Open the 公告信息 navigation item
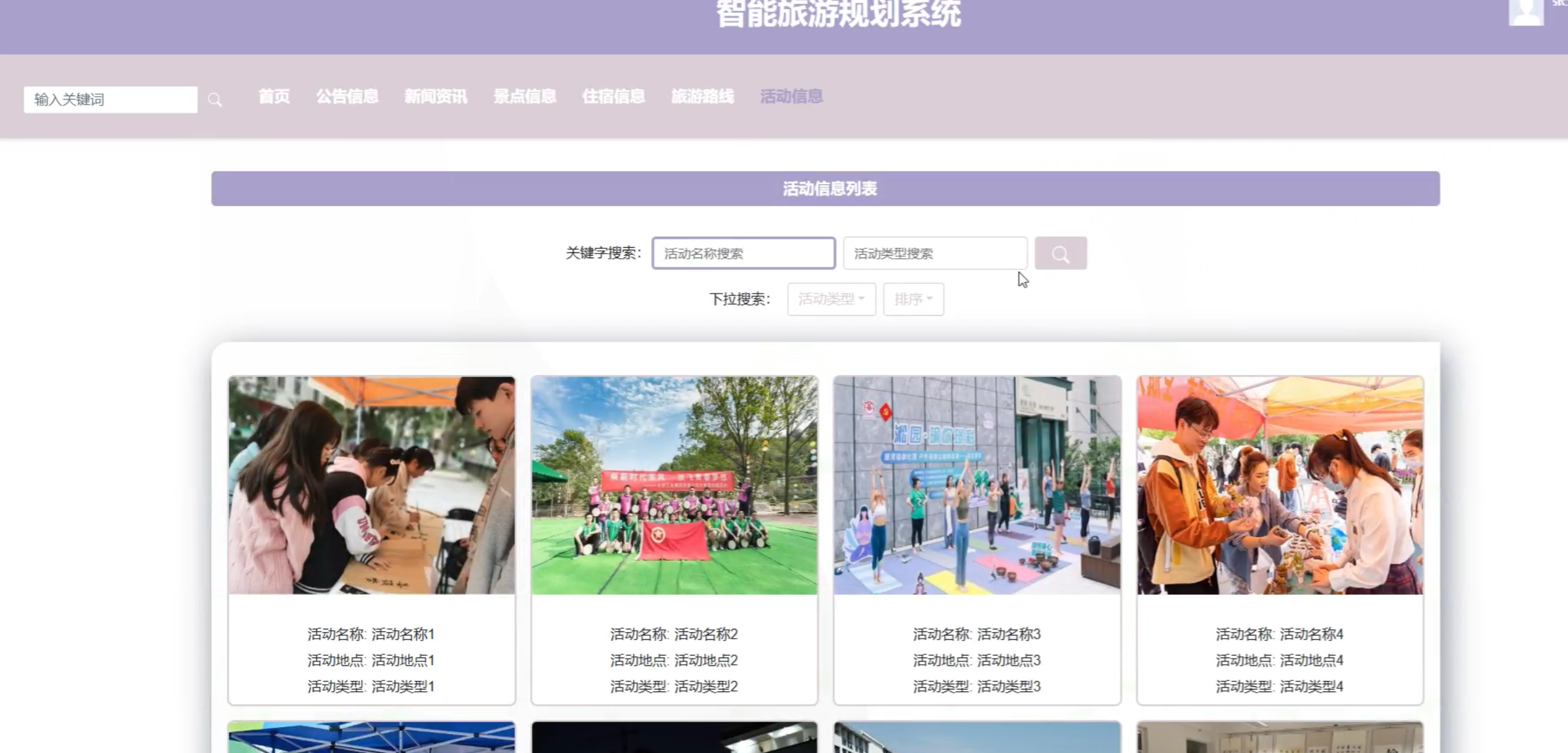The width and height of the screenshot is (1568, 753). click(x=347, y=97)
